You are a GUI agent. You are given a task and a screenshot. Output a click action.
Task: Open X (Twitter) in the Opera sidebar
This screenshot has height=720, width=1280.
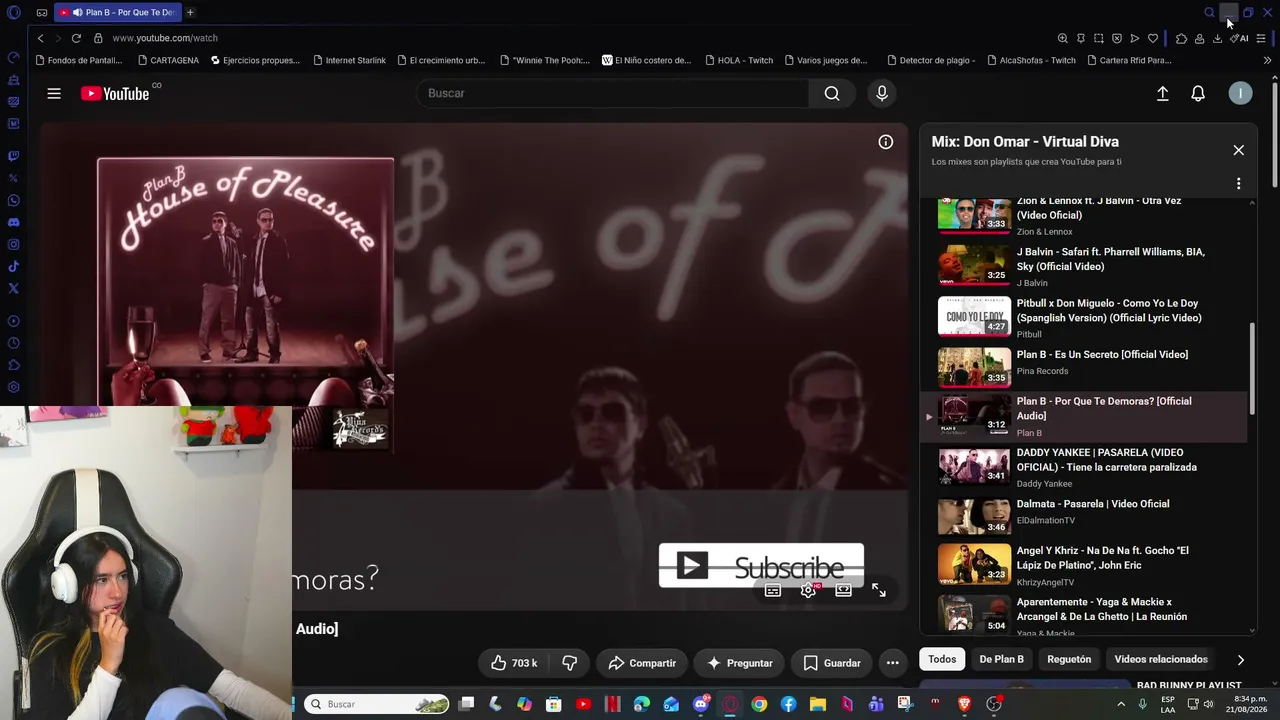[x=13, y=288]
